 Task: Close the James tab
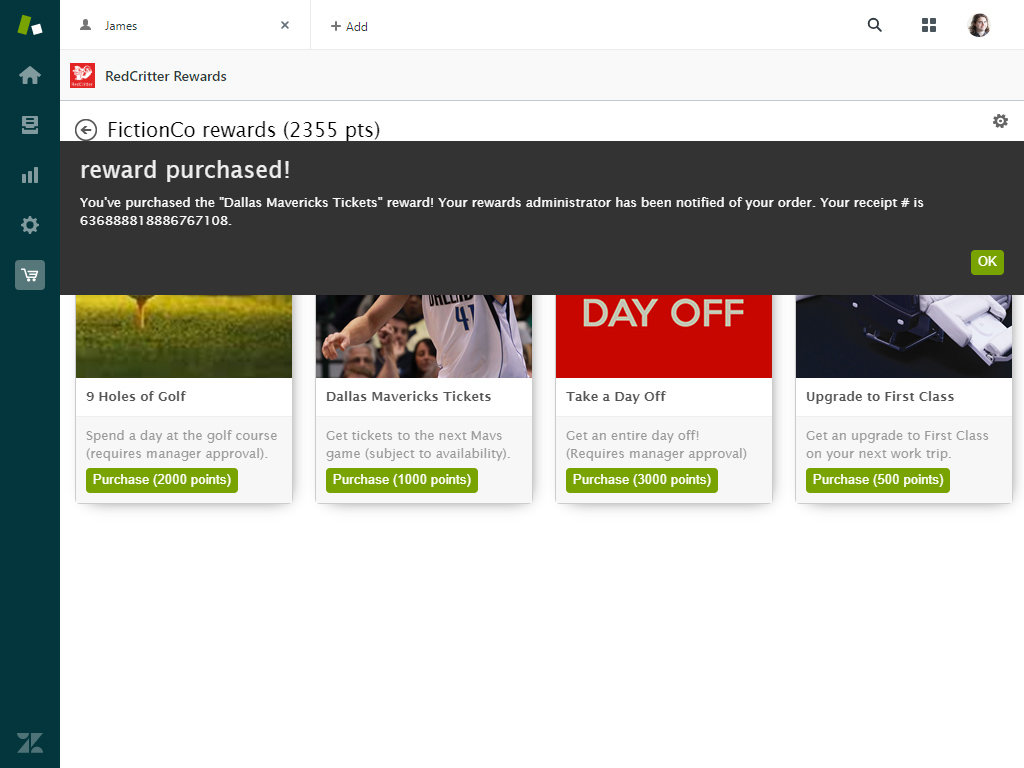click(x=285, y=26)
